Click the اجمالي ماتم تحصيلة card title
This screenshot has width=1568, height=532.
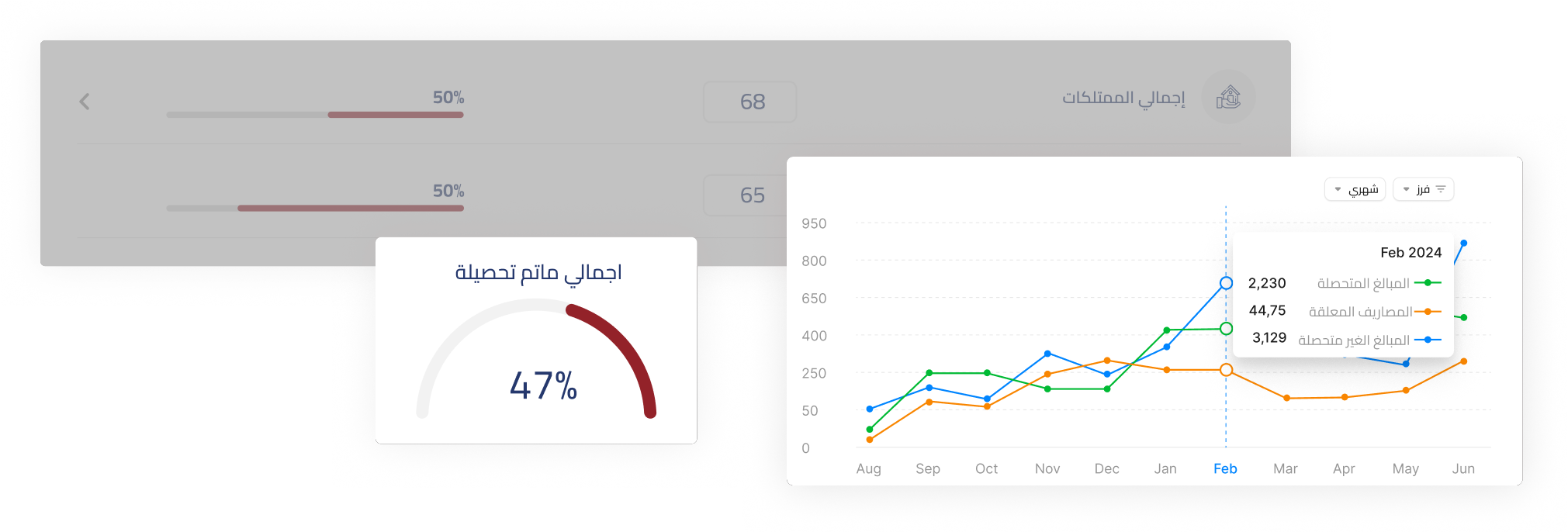tap(538, 273)
